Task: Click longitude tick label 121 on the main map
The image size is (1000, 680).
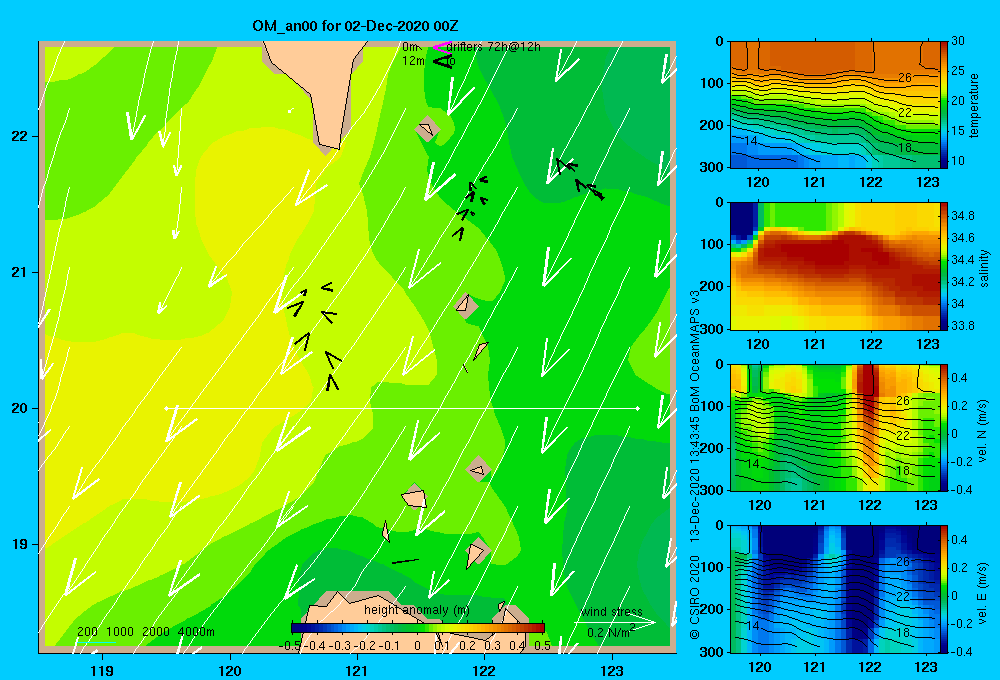Action: point(357,670)
